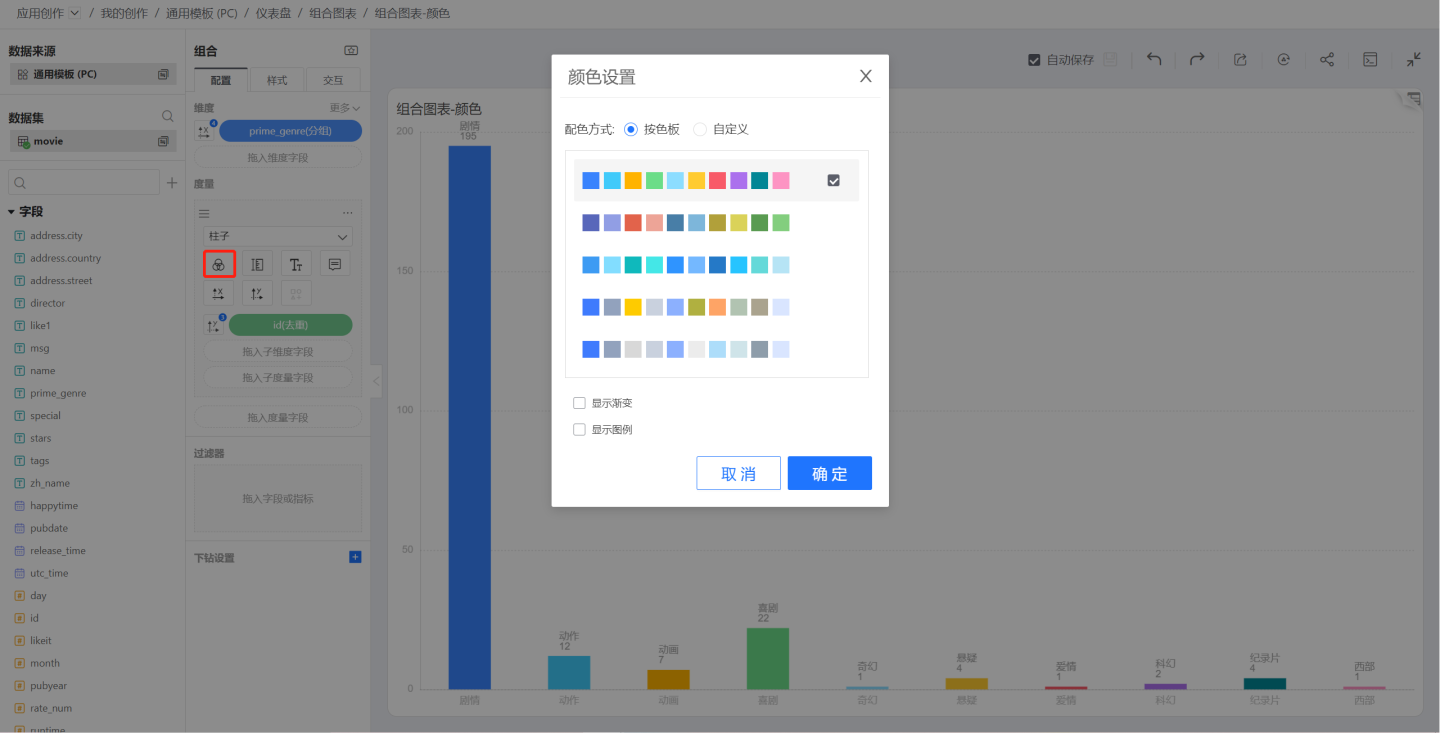This screenshot has height=733, width=1440.
Task: Click the search icon beside 数据集
Action: click(168, 117)
